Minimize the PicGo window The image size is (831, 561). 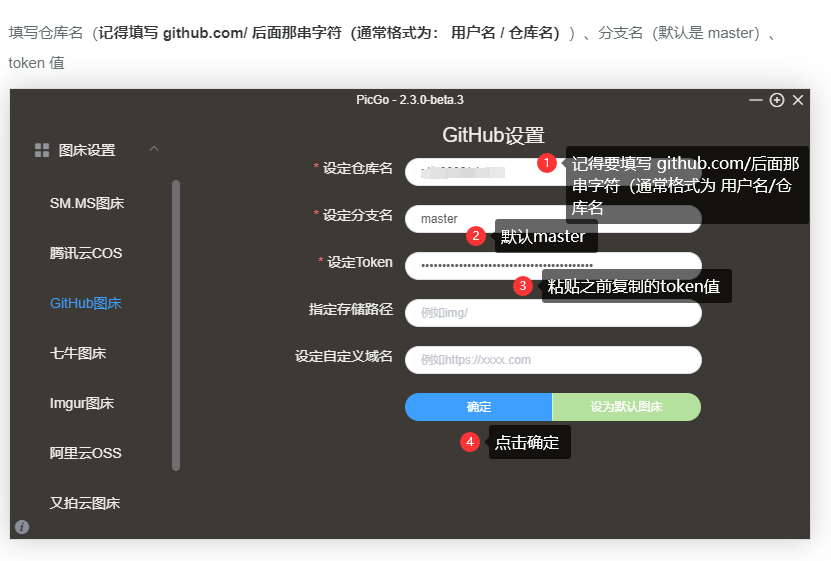(756, 100)
